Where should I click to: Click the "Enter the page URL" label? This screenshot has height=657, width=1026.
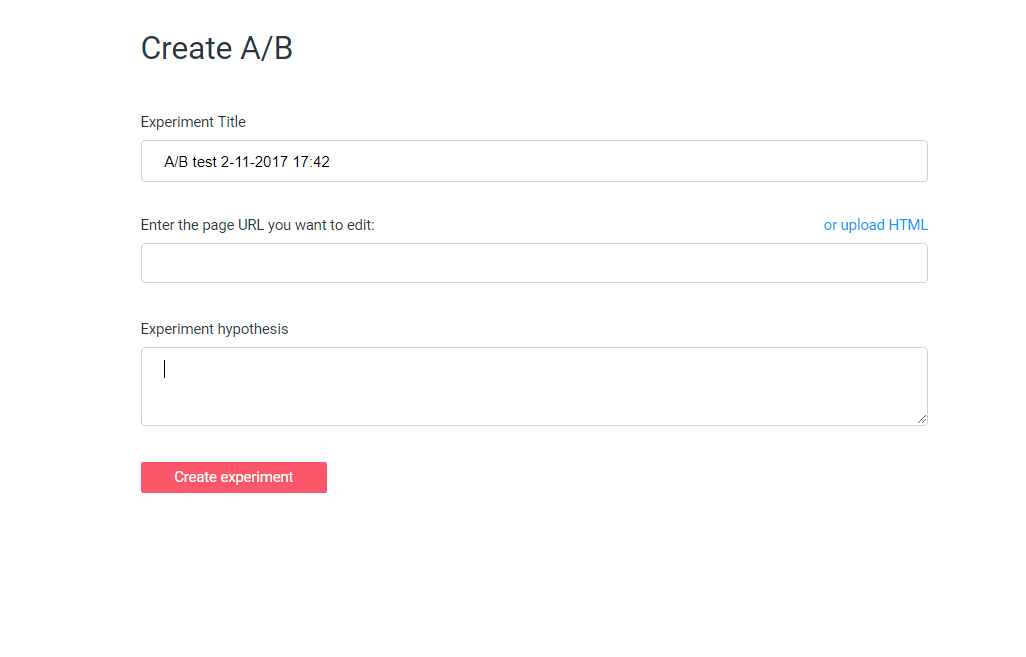tap(257, 225)
